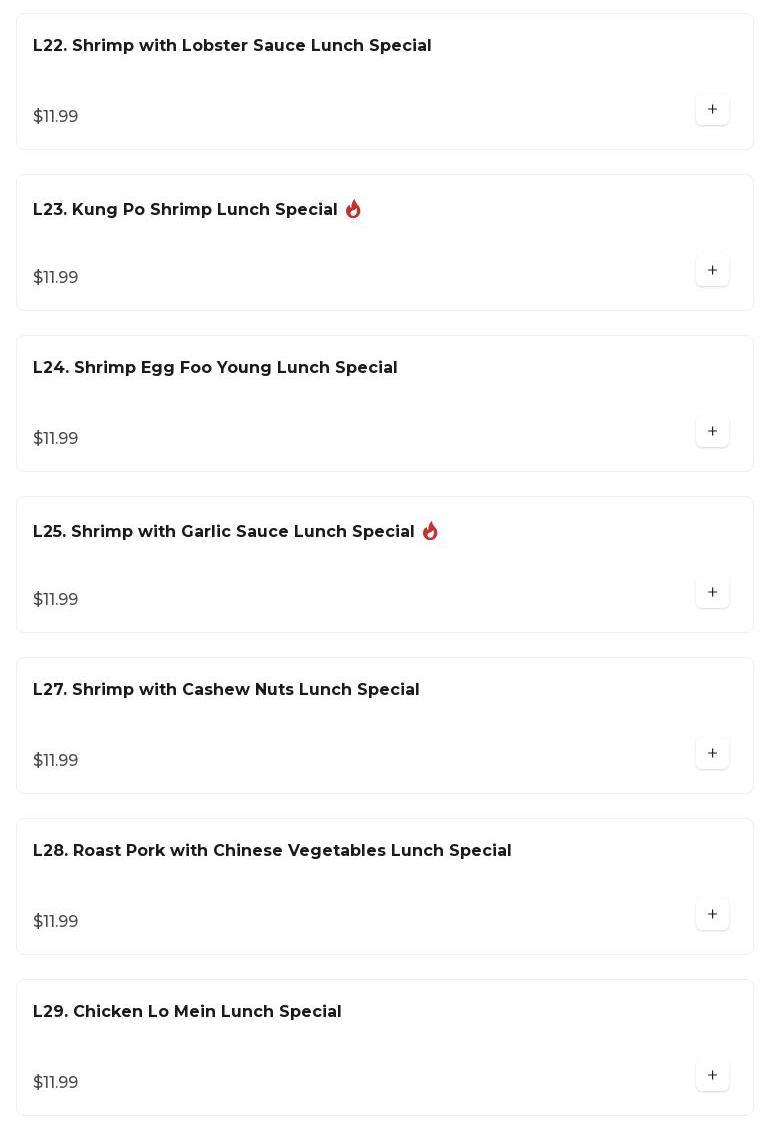The width and height of the screenshot is (770, 1140).
Task: Add L27 Shrimp with Cashew Nuts
Action: (x=712, y=753)
